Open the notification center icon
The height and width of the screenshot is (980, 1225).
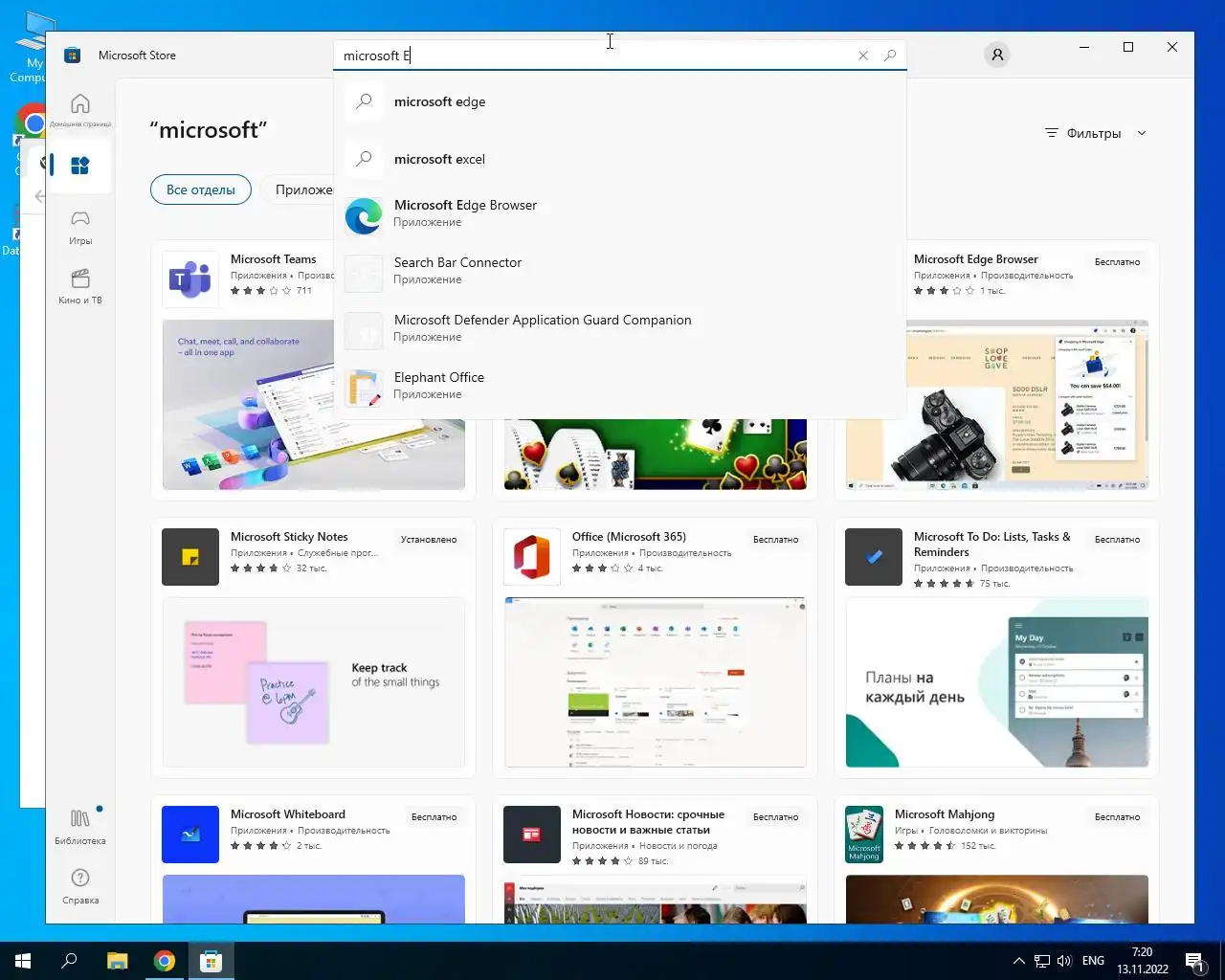[x=1193, y=961]
